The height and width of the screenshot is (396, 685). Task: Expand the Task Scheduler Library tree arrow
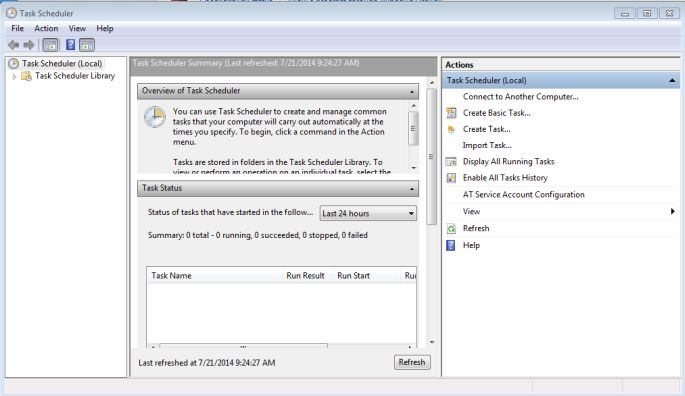click(14, 76)
